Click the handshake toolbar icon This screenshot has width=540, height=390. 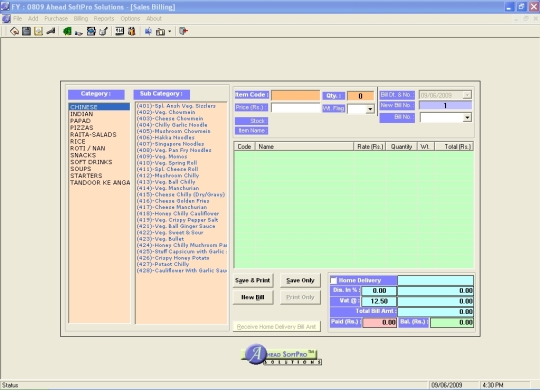[x=79, y=32]
